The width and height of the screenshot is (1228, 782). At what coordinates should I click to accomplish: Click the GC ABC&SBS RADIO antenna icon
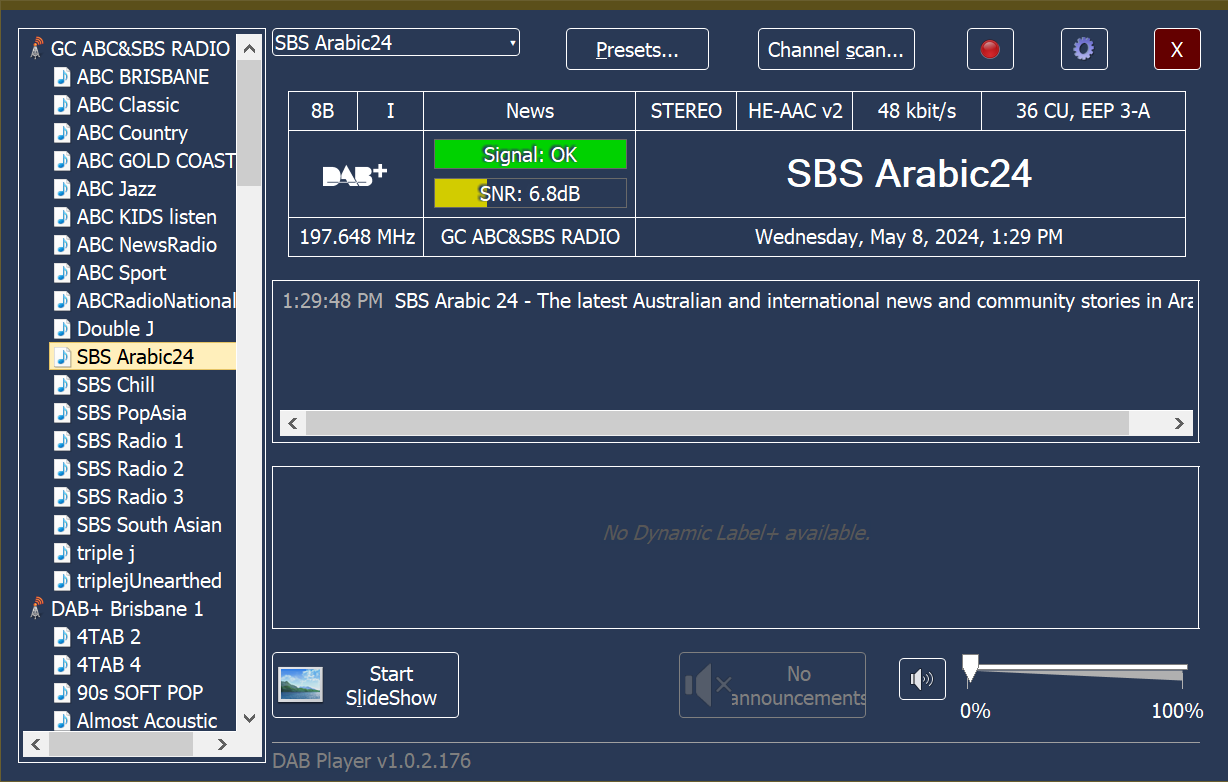click(x=37, y=49)
